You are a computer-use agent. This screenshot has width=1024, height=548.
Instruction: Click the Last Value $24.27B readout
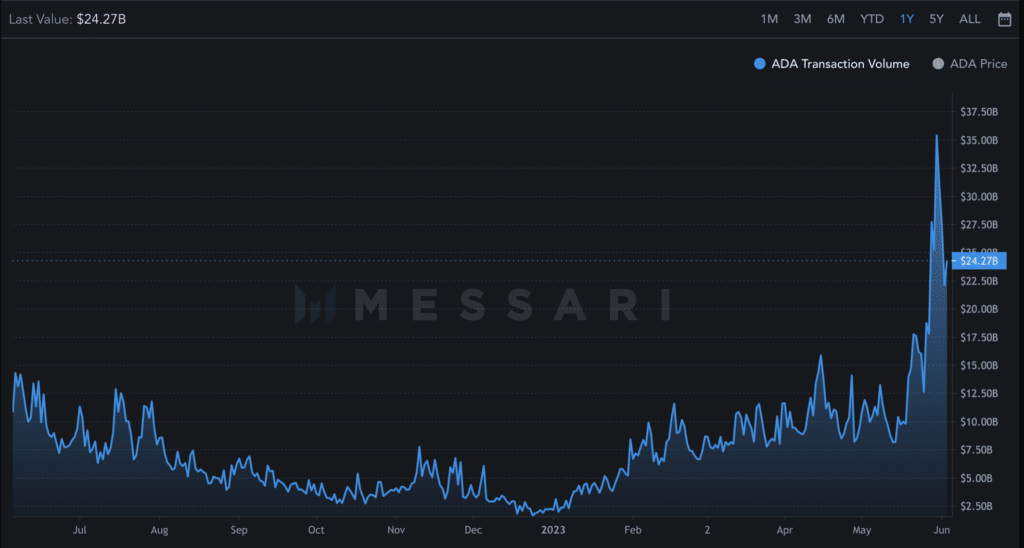coord(67,20)
